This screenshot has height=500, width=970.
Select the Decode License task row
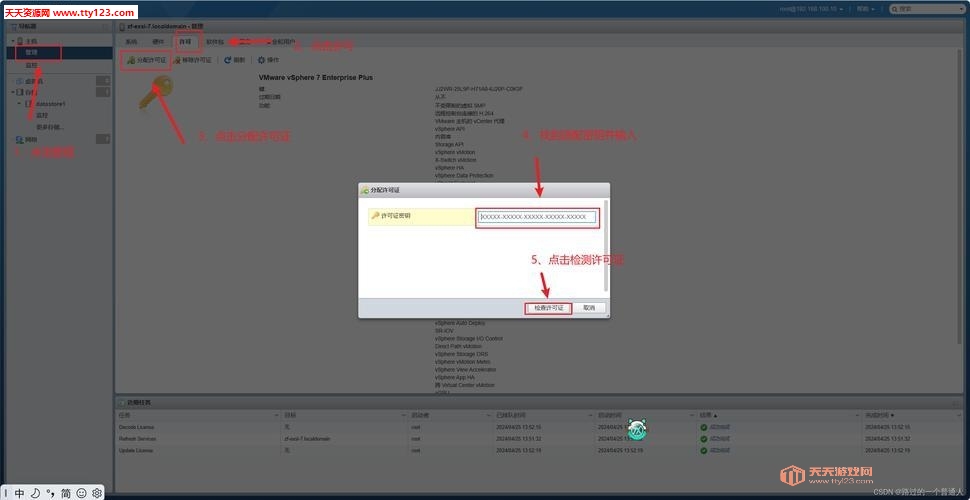(540, 428)
